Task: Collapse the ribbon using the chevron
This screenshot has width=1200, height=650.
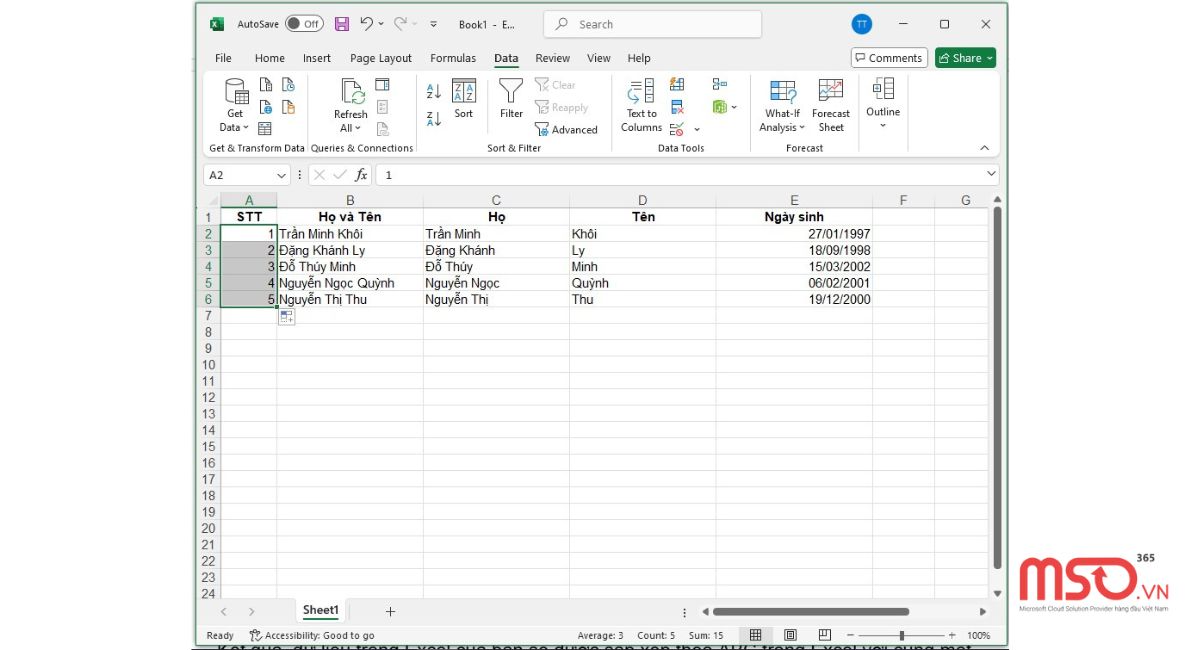Action: pos(985,148)
